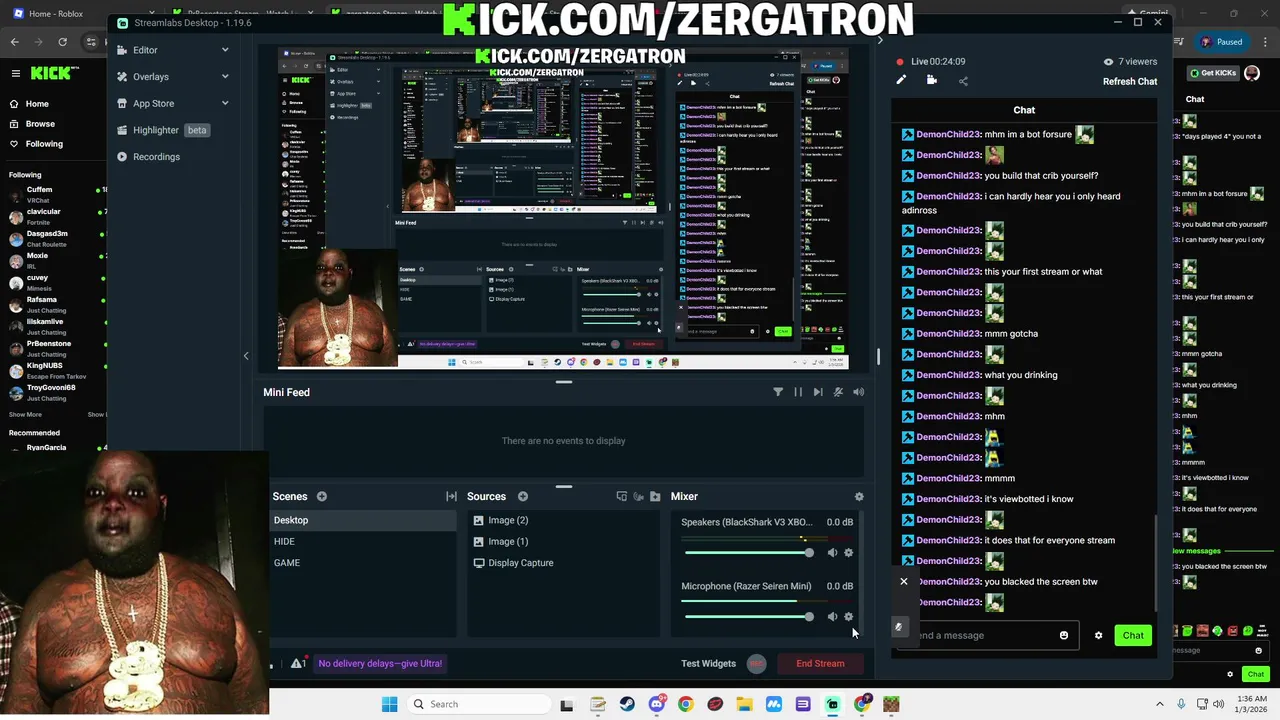Toggle viewer count eye icon

click(x=1108, y=61)
